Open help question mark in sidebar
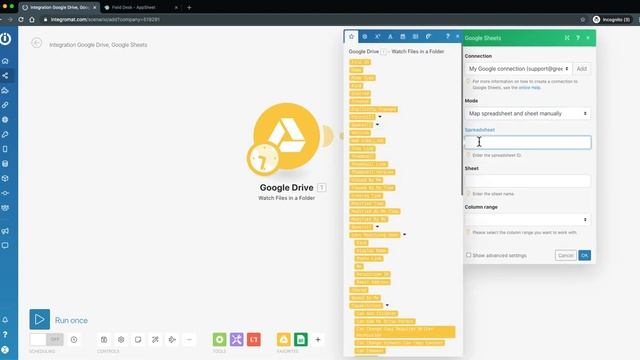 coord(5,334)
